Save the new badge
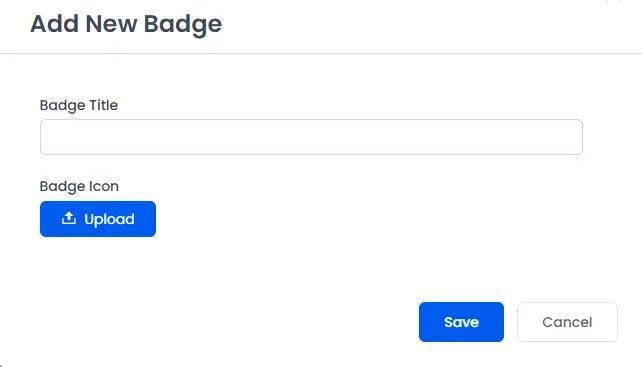The image size is (642, 367). click(461, 322)
